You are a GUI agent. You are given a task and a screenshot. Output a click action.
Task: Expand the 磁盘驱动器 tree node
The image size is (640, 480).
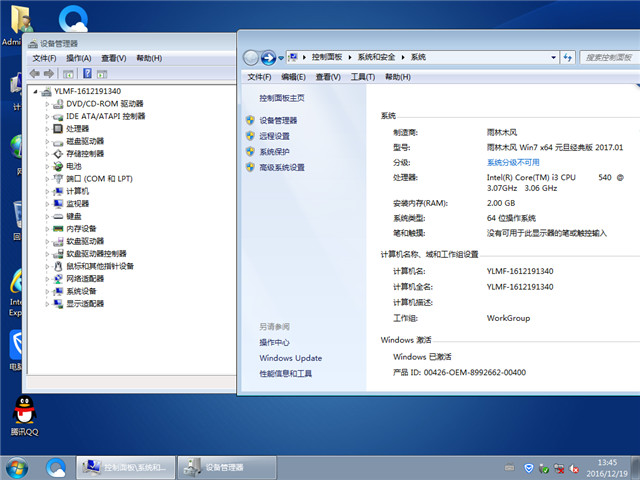pyautogui.click(x=47, y=142)
